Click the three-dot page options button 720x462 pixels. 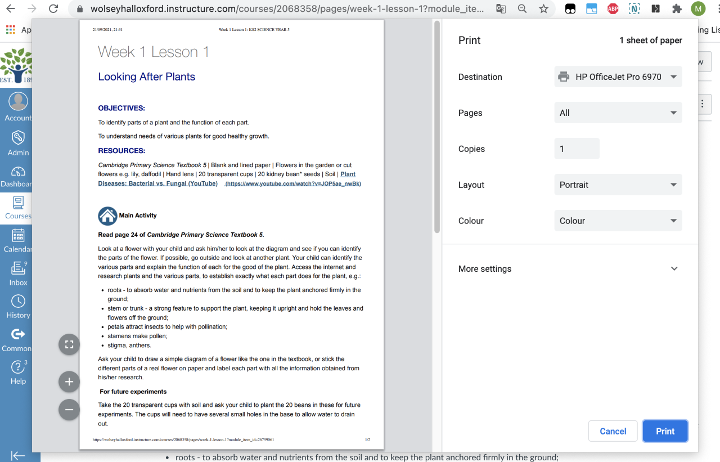click(703, 104)
